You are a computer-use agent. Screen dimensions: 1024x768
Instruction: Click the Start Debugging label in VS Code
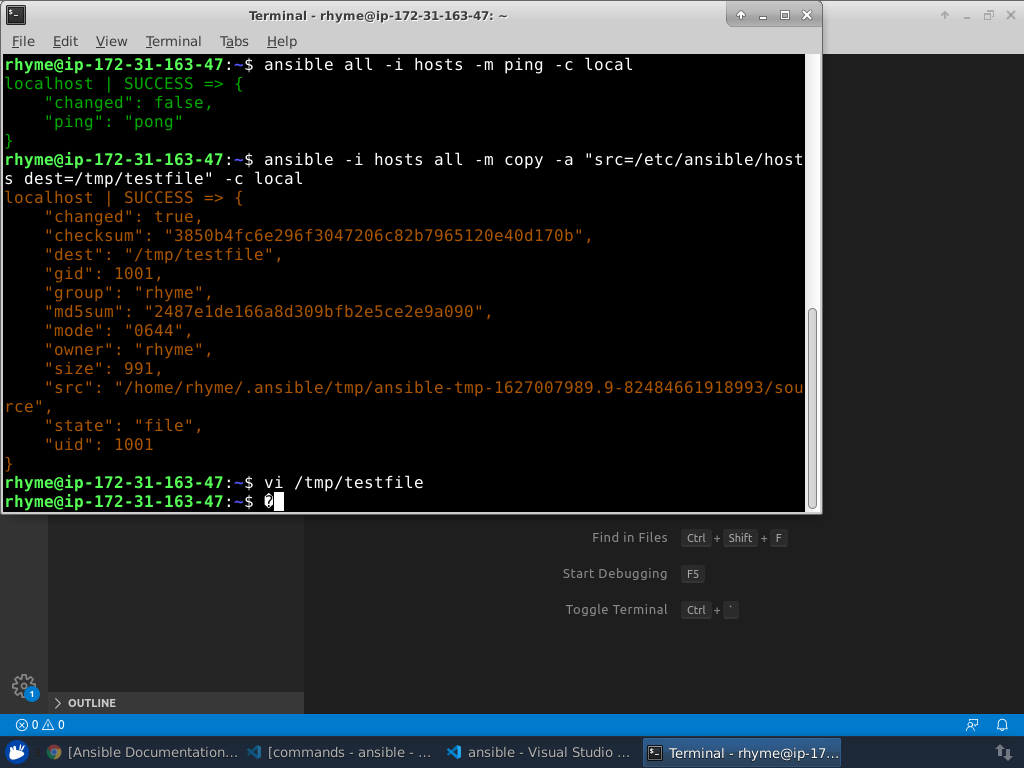pyautogui.click(x=615, y=573)
